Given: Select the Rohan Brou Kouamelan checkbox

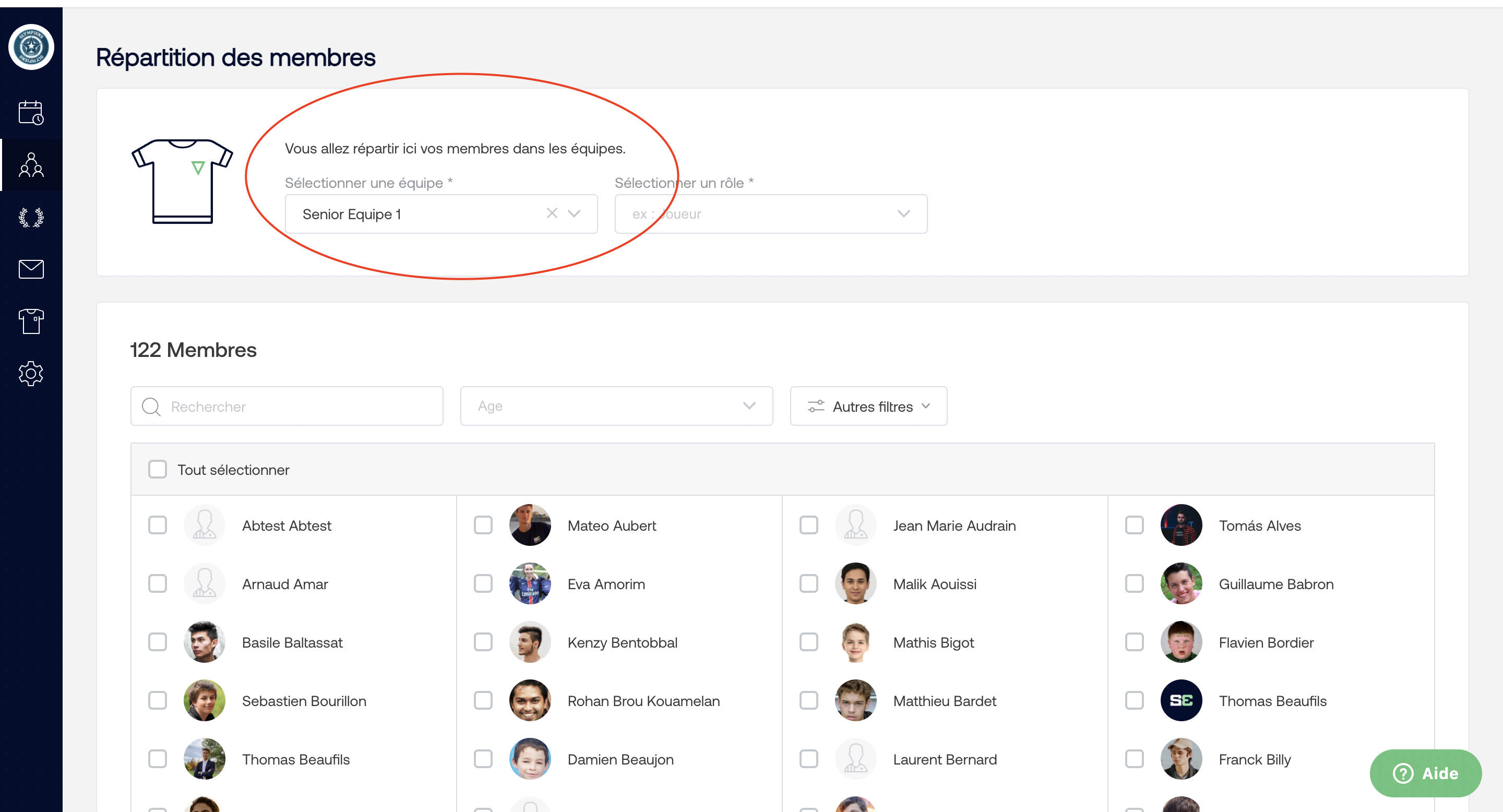Looking at the screenshot, I should tap(483, 700).
